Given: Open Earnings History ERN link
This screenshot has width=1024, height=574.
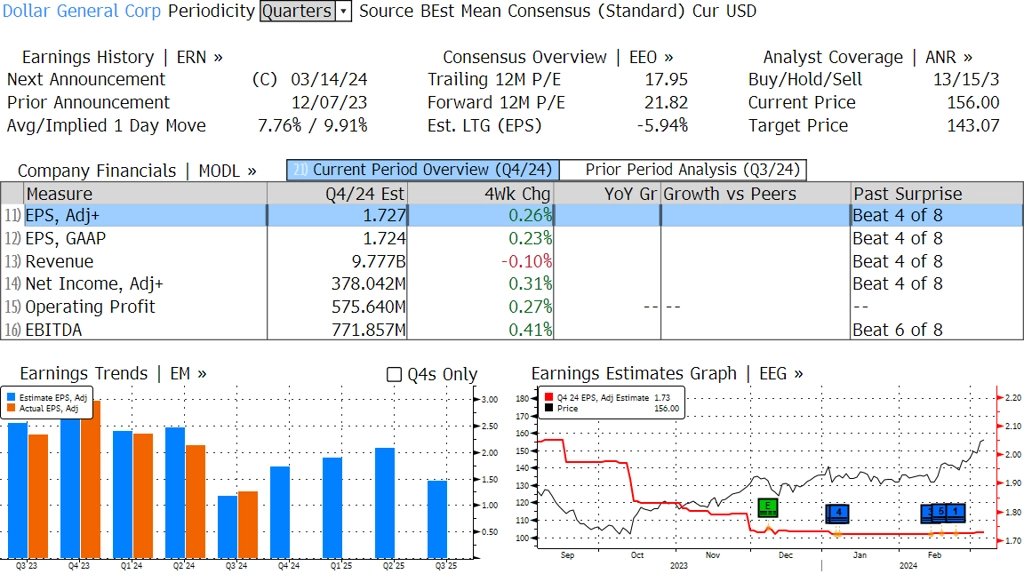Looking at the screenshot, I should (122, 57).
